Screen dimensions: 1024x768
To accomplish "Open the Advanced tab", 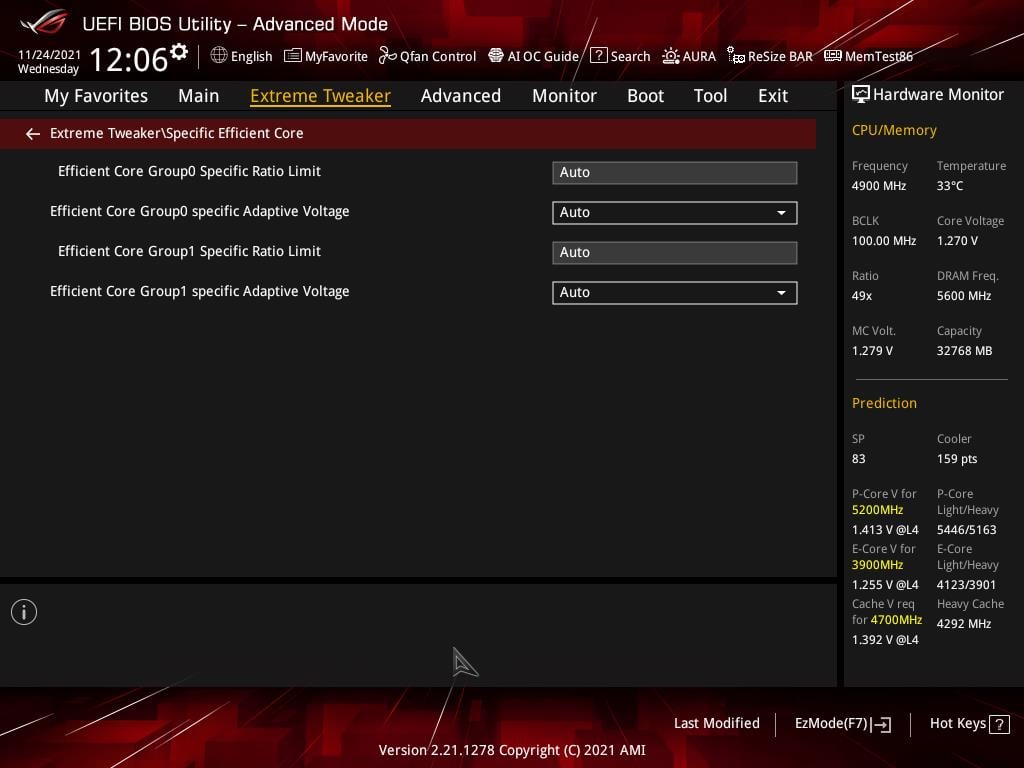I will pos(461,96).
